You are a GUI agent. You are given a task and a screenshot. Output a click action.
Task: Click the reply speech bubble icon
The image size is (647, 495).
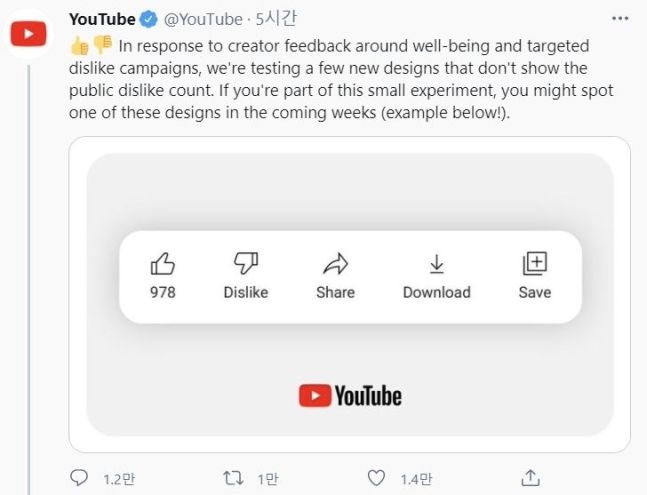(79, 478)
